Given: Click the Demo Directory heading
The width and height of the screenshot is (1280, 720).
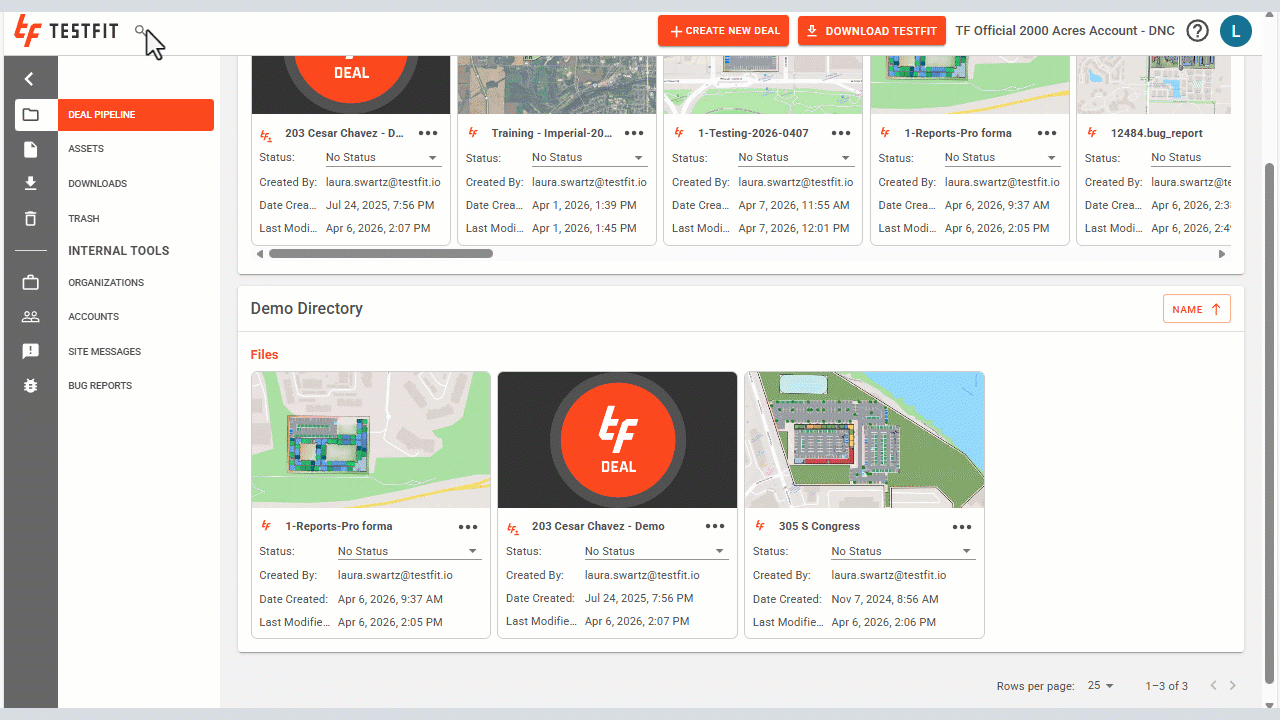Looking at the screenshot, I should coord(306,309).
